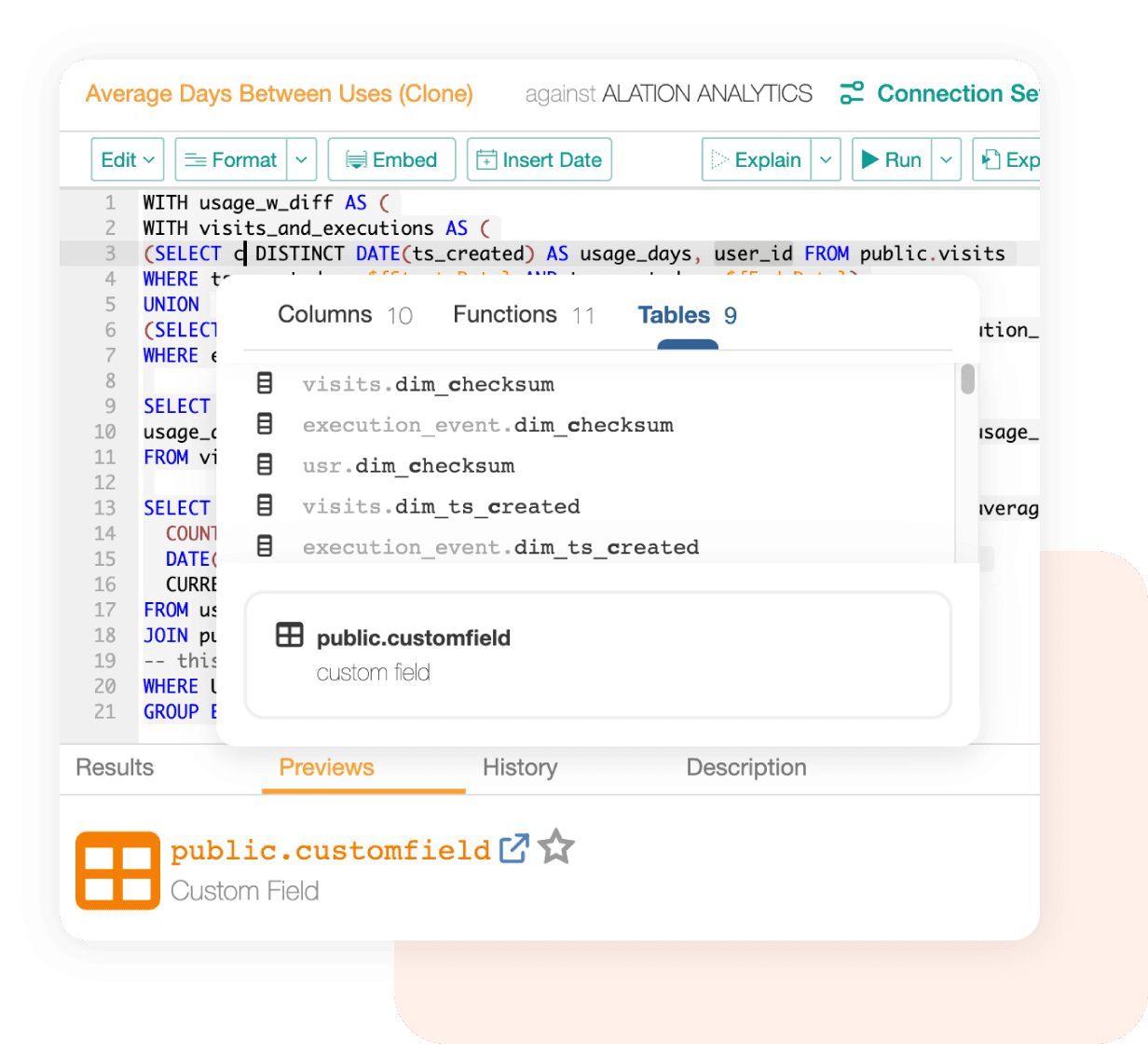
Task: Expand the Format dropdown arrow
Action: click(301, 158)
